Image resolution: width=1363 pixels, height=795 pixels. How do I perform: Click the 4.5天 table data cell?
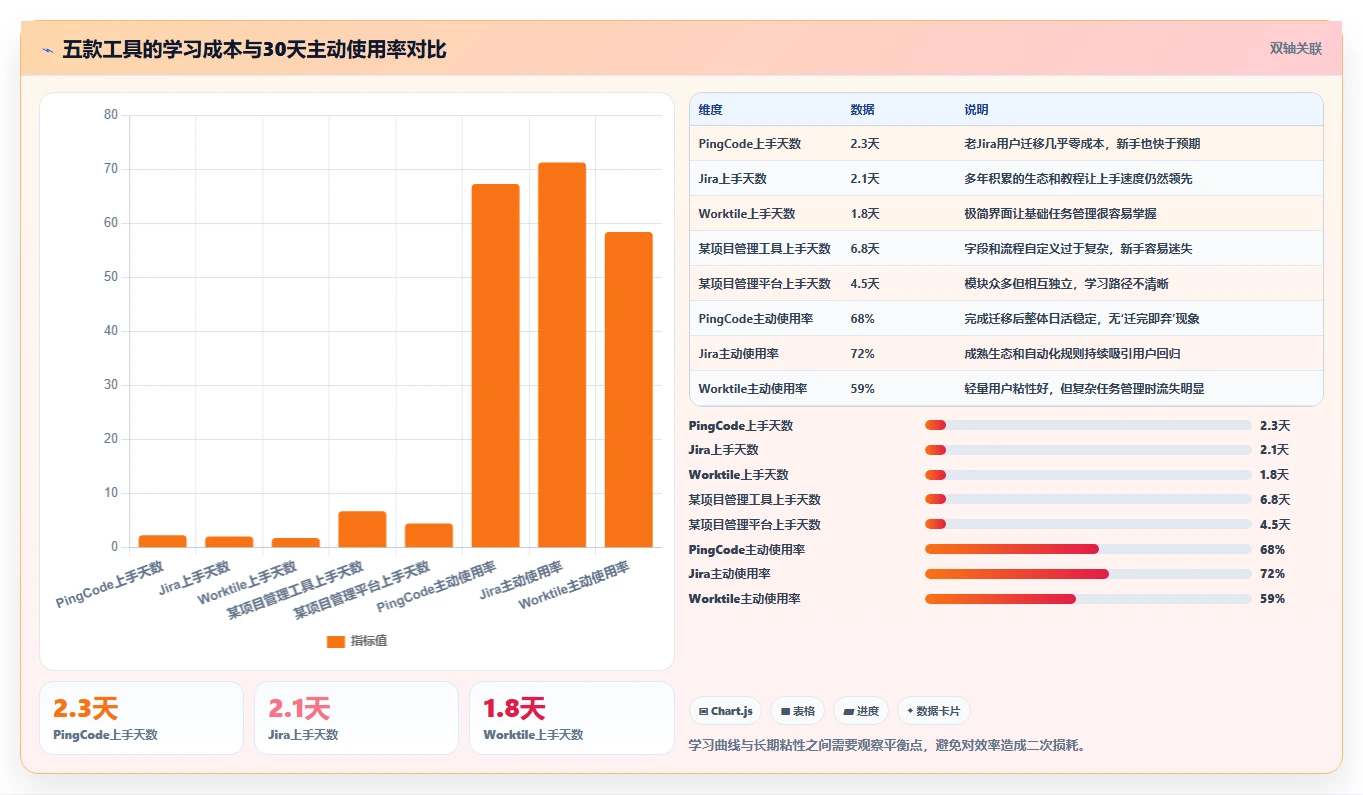click(x=865, y=284)
